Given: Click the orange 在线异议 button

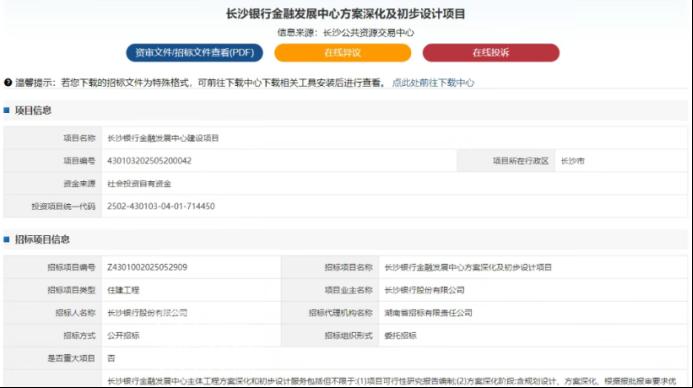Looking at the screenshot, I should 343,53.
